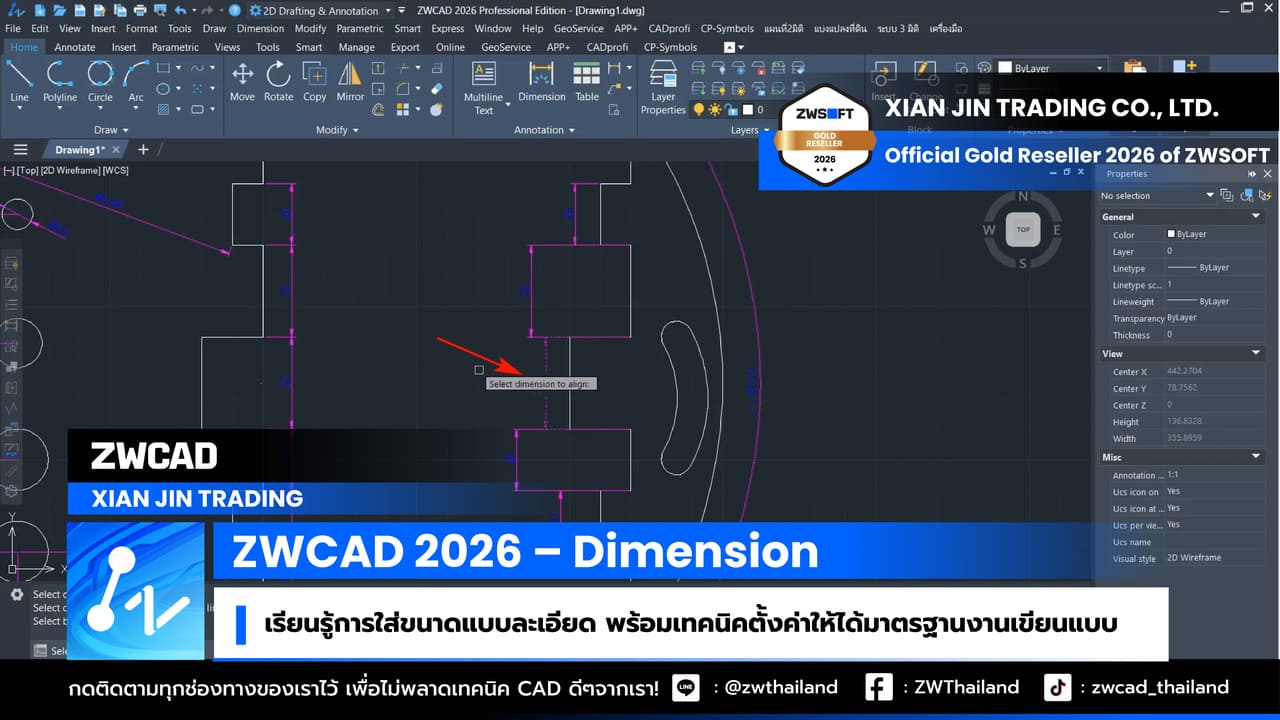Click the Color ByLayer swatch in Properties panel
1280x720 pixels.
pyautogui.click(x=1171, y=234)
